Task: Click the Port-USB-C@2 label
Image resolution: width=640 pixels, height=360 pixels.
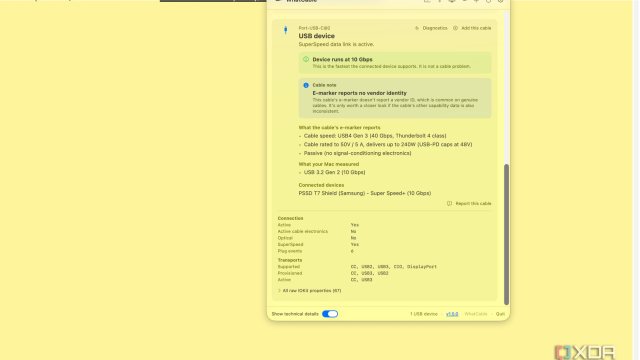Action: 314,28
